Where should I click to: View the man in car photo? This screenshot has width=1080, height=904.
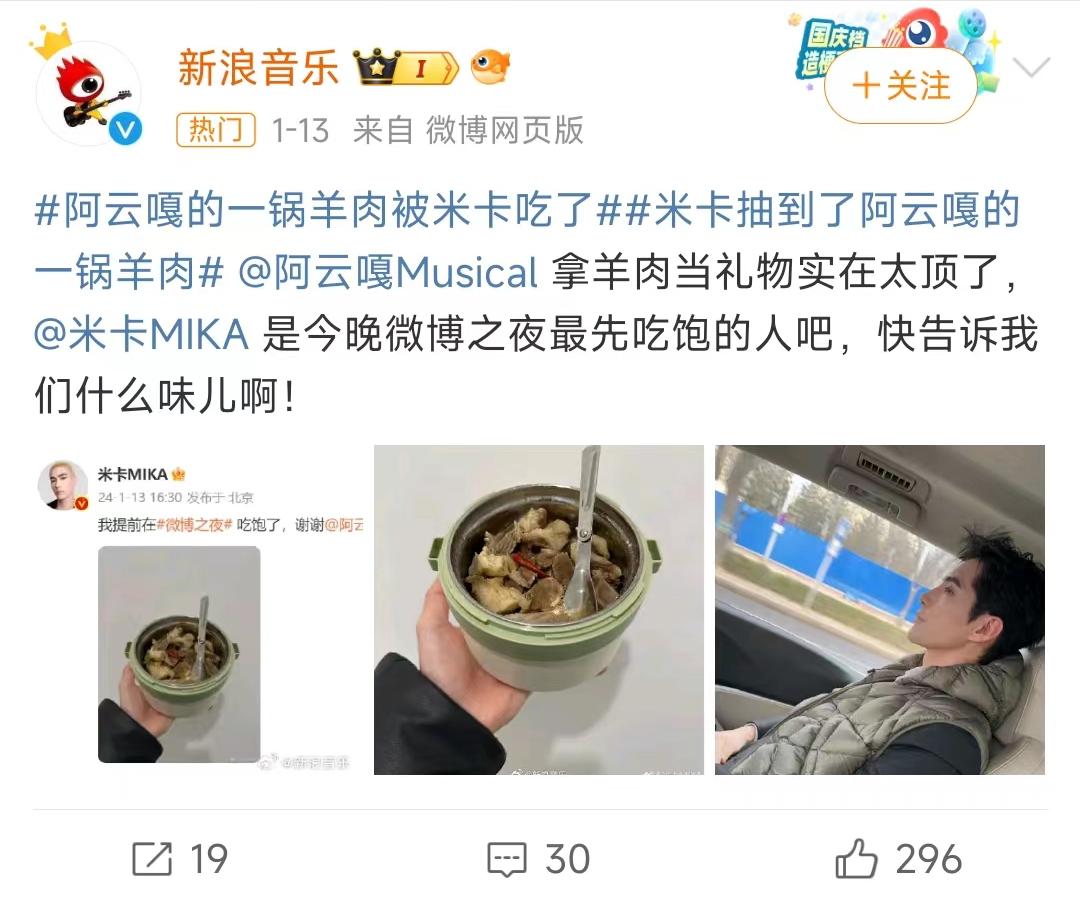(880, 610)
